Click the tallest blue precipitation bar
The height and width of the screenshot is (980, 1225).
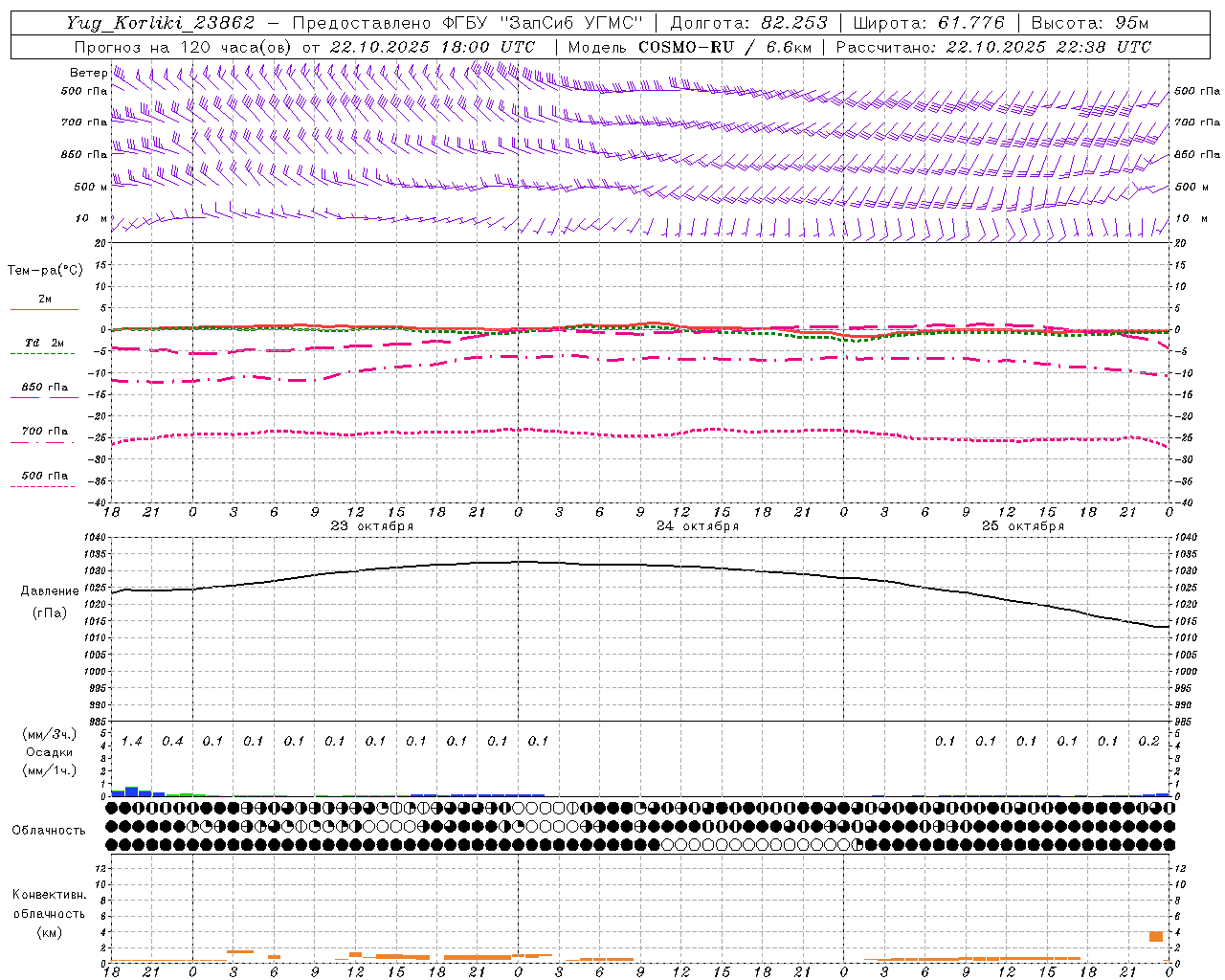pos(132,791)
